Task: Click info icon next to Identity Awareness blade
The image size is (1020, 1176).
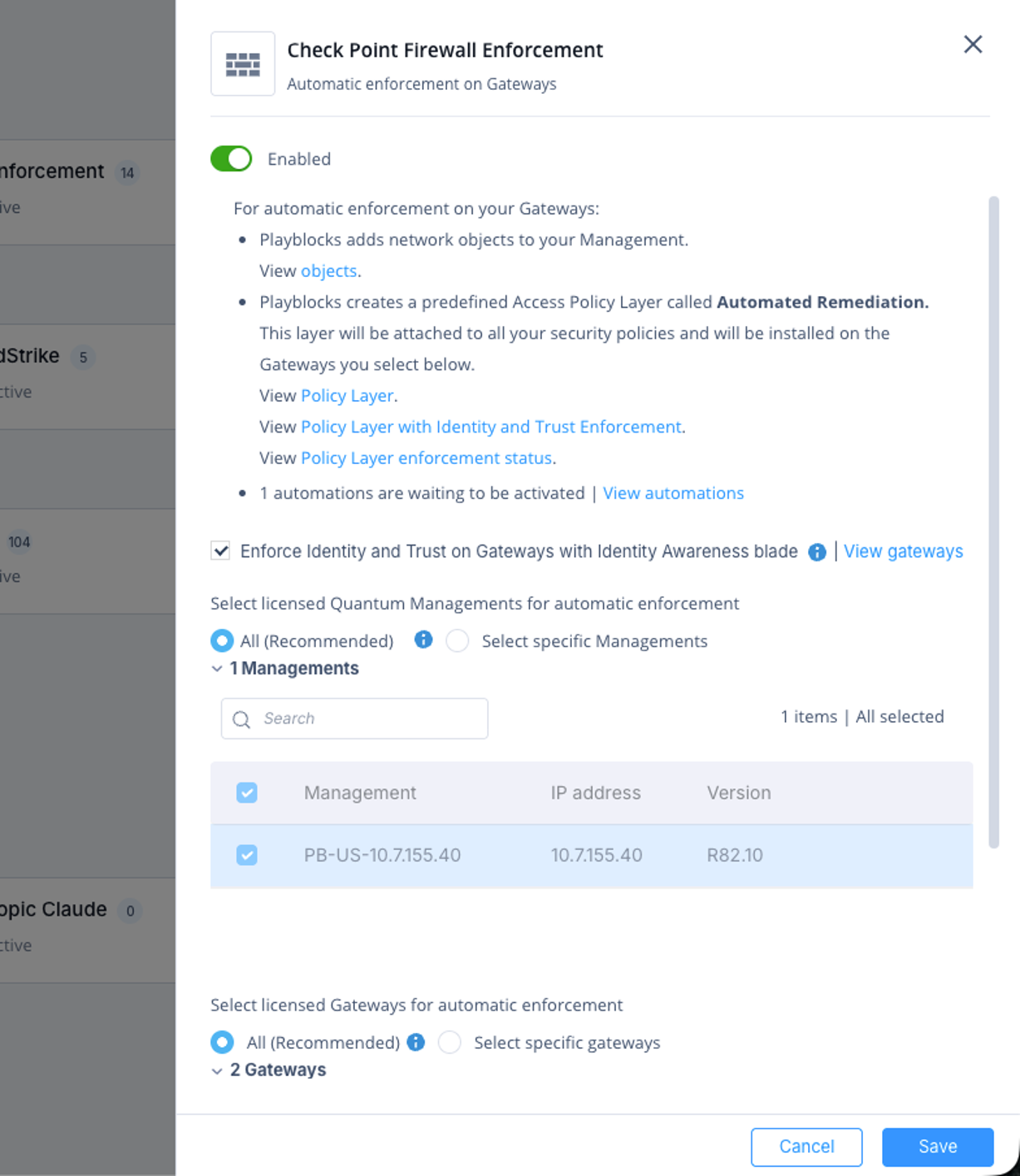Action: pos(817,552)
